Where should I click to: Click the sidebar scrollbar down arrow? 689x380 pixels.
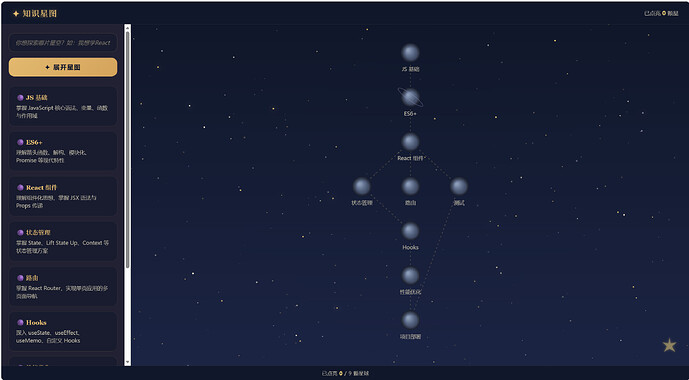pyautogui.click(x=127, y=362)
